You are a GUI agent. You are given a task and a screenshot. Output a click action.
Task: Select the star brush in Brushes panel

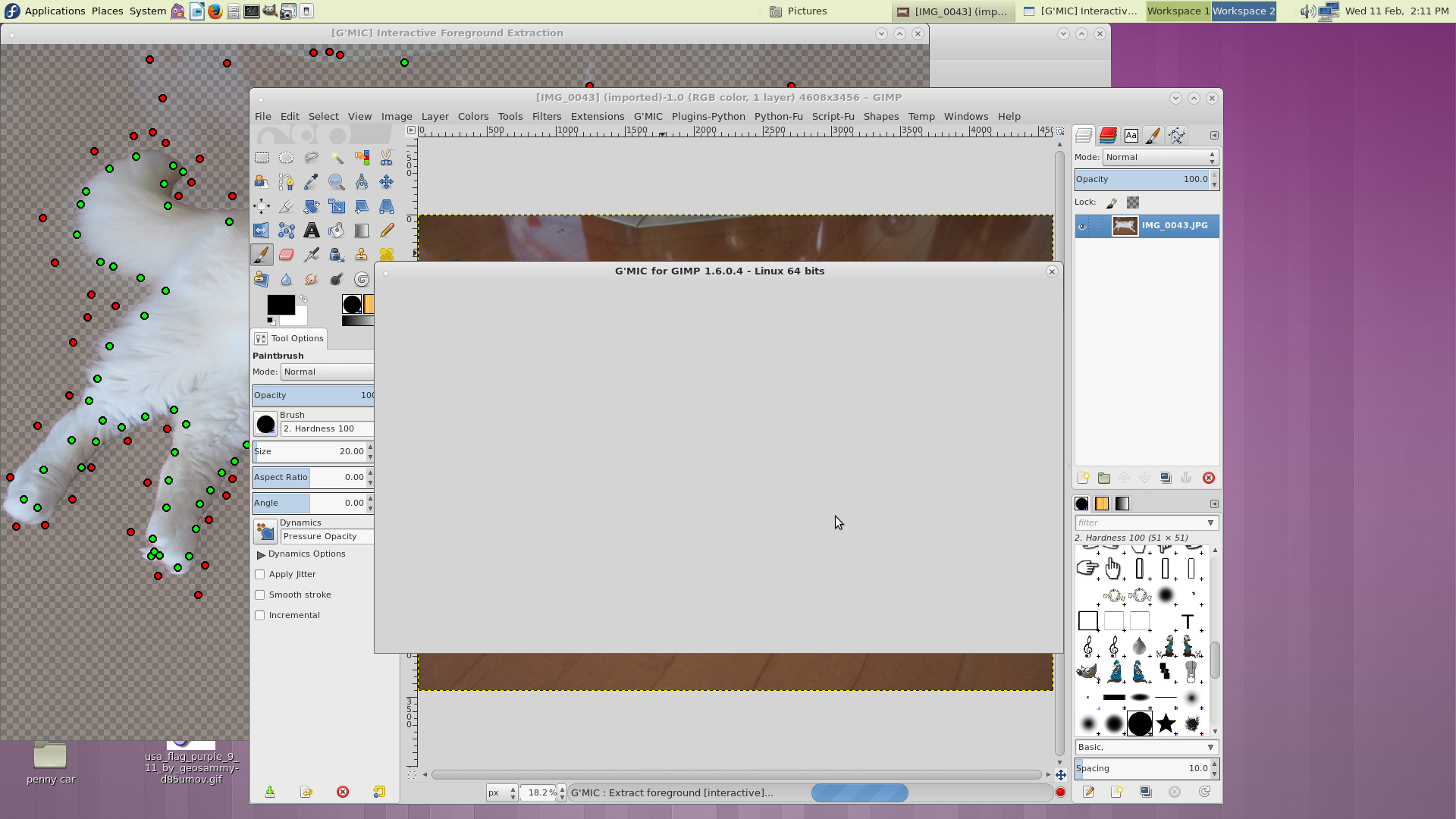pos(1166,723)
